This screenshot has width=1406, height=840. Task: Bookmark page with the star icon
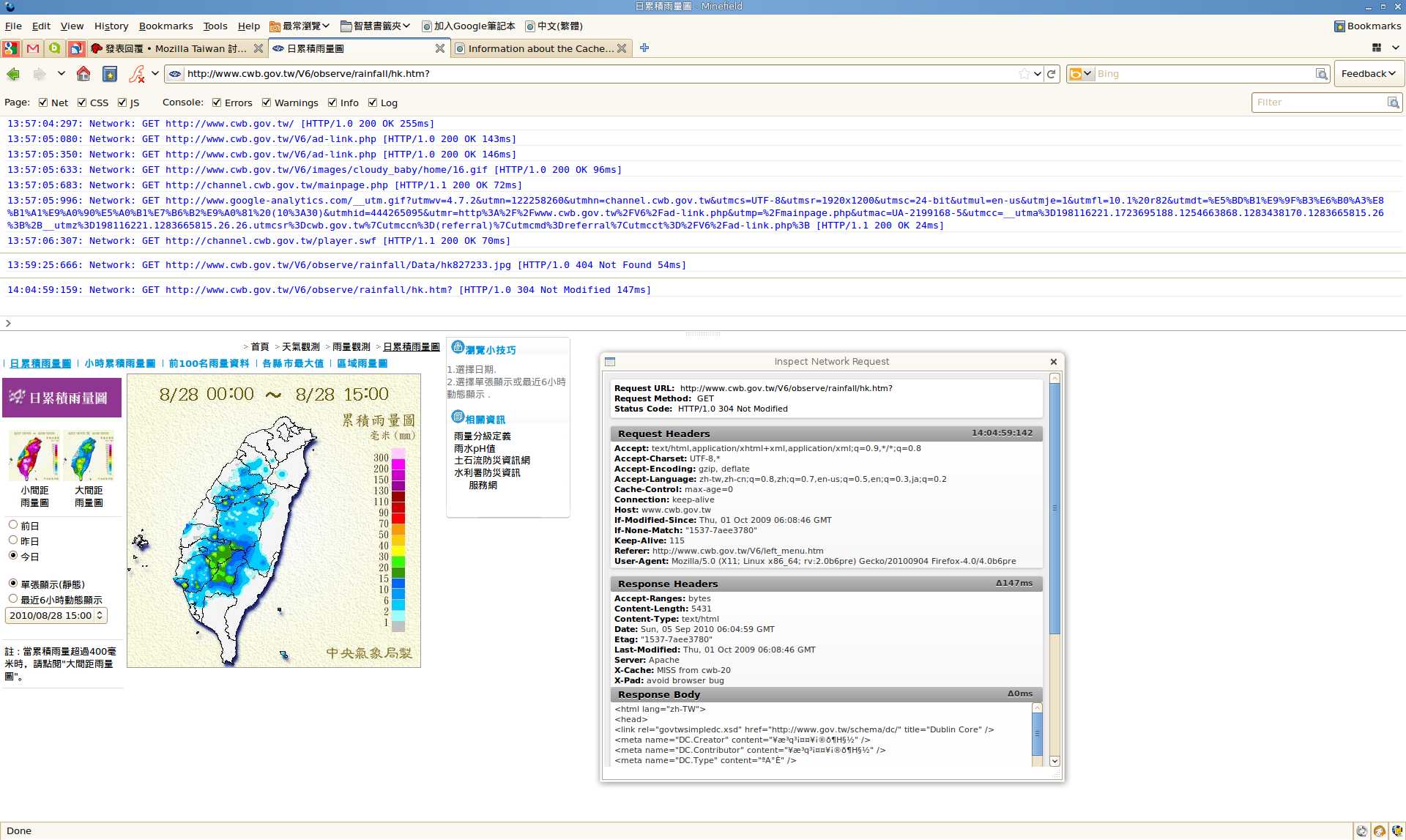pos(1024,74)
